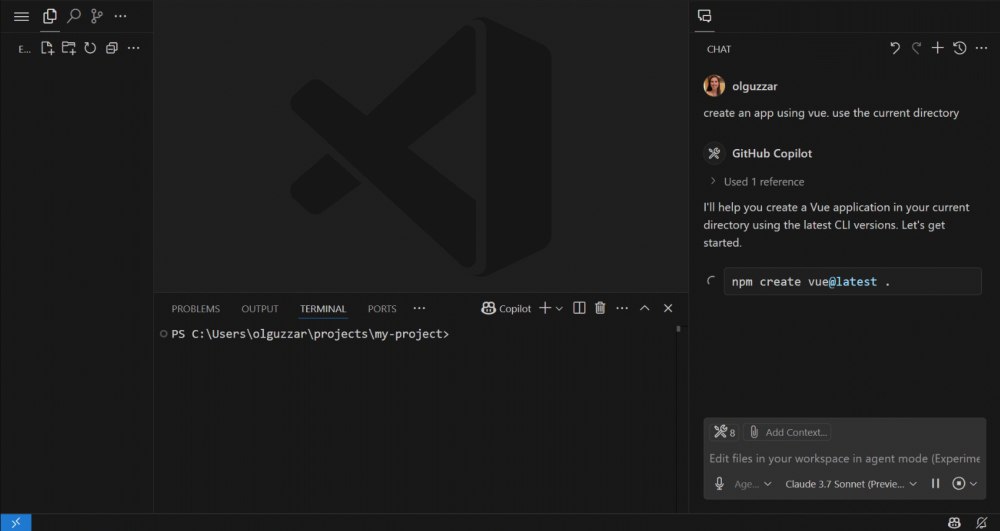The height and width of the screenshot is (531, 1000).
Task: Focus the chat message input field
Action: tap(844, 458)
